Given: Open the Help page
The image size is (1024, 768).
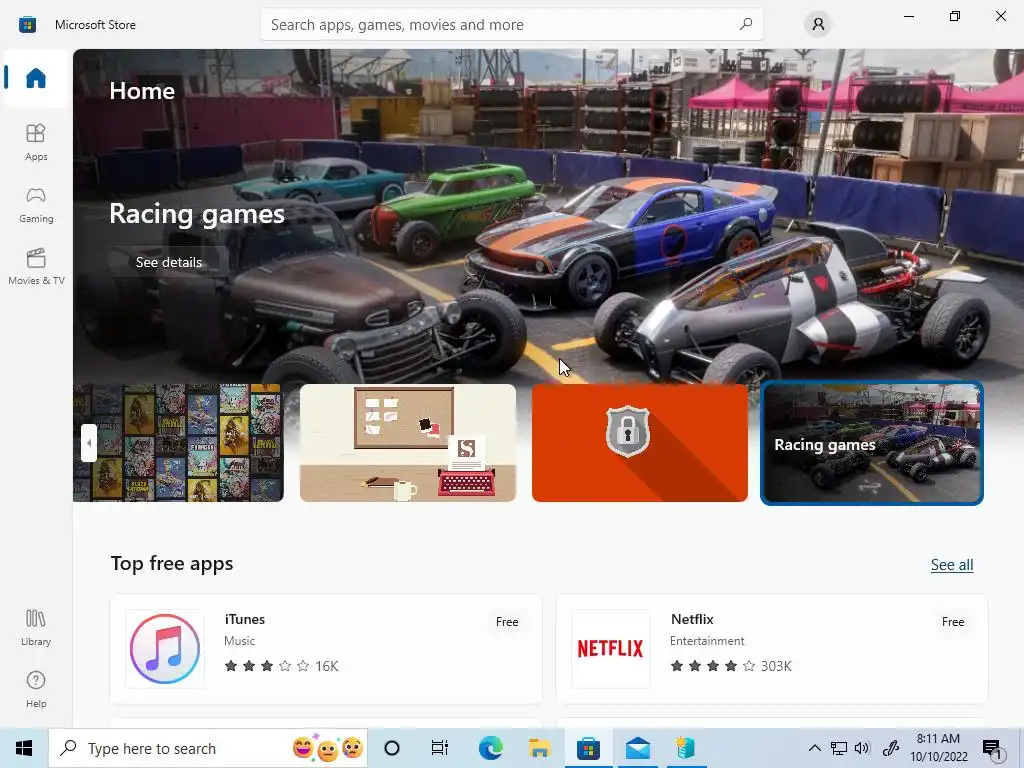Looking at the screenshot, I should [36, 690].
